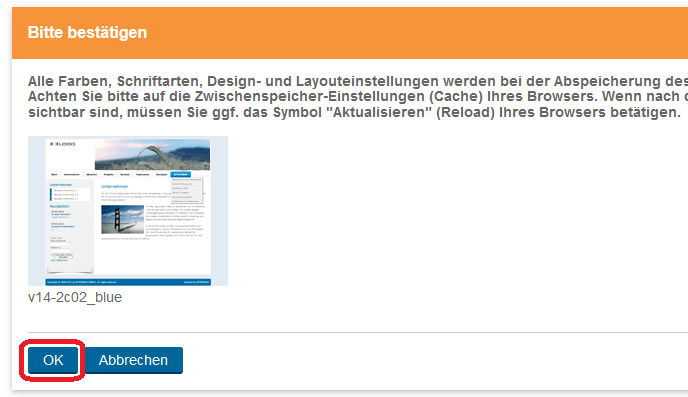The height and width of the screenshot is (397, 688).
Task: Click the open dropdown menu in the preview
Action: tap(186, 190)
